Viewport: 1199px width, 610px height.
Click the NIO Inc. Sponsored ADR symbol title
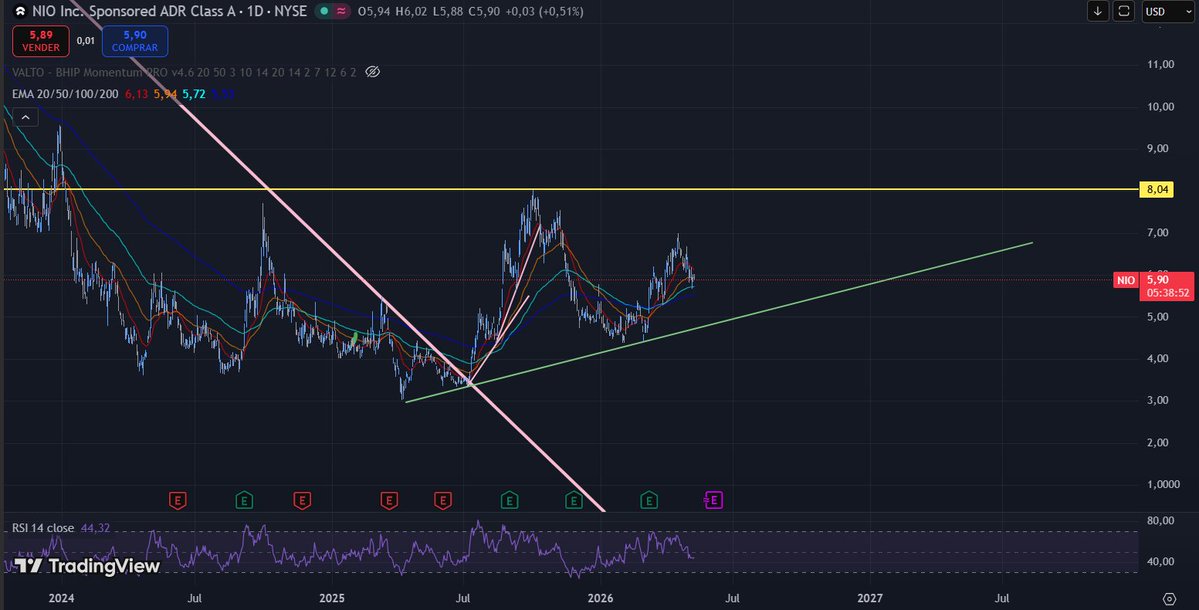(135, 11)
